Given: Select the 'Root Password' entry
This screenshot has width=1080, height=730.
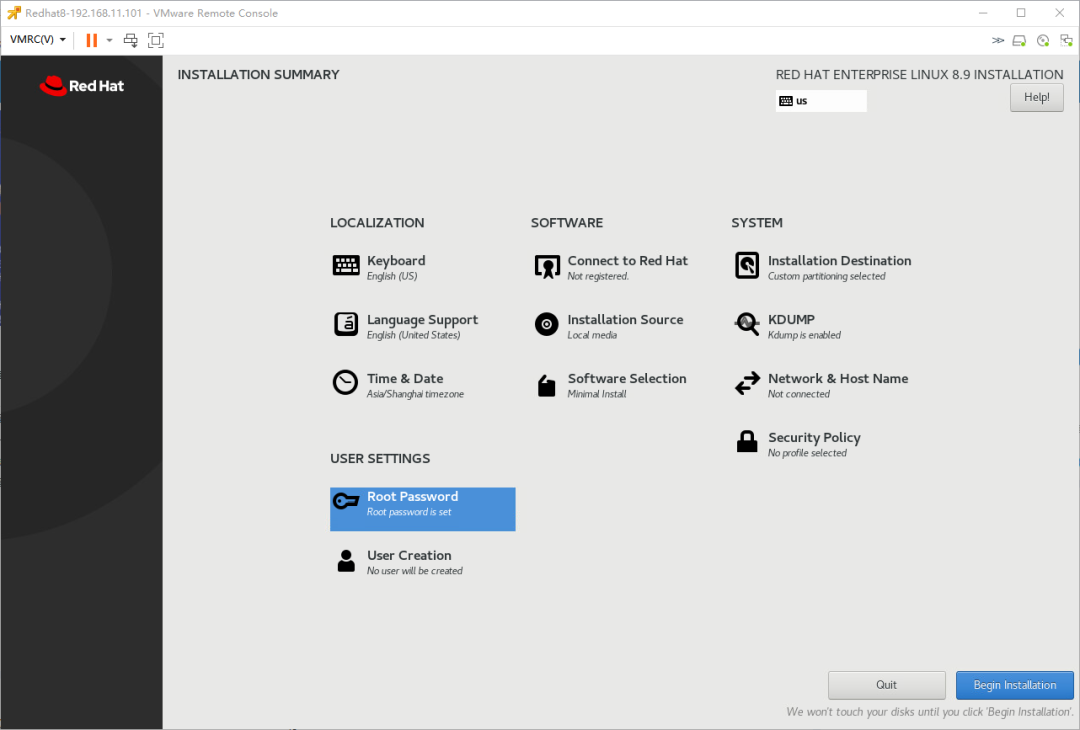Looking at the screenshot, I should pyautogui.click(x=422, y=509).
